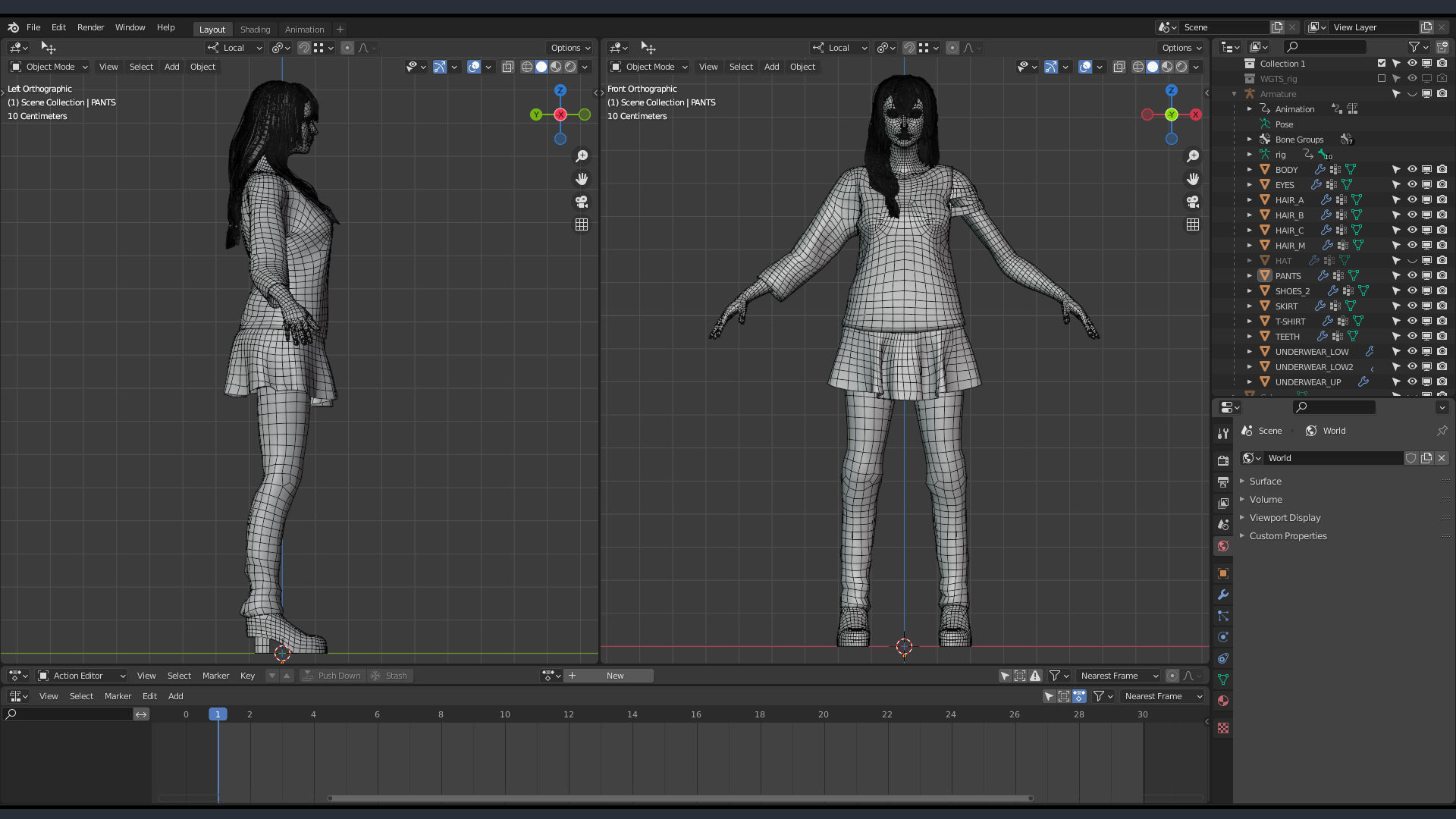Toggle T-SHIRT viewport visibility eye
The width and height of the screenshot is (1456, 819).
[x=1411, y=321]
